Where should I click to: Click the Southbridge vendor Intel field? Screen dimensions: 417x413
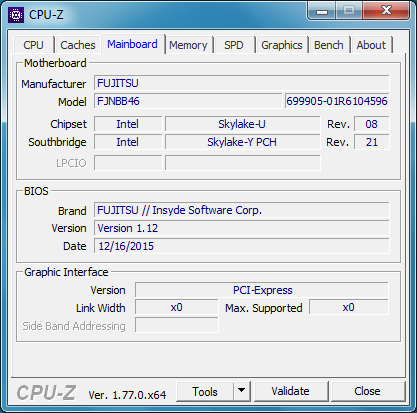(x=128, y=142)
